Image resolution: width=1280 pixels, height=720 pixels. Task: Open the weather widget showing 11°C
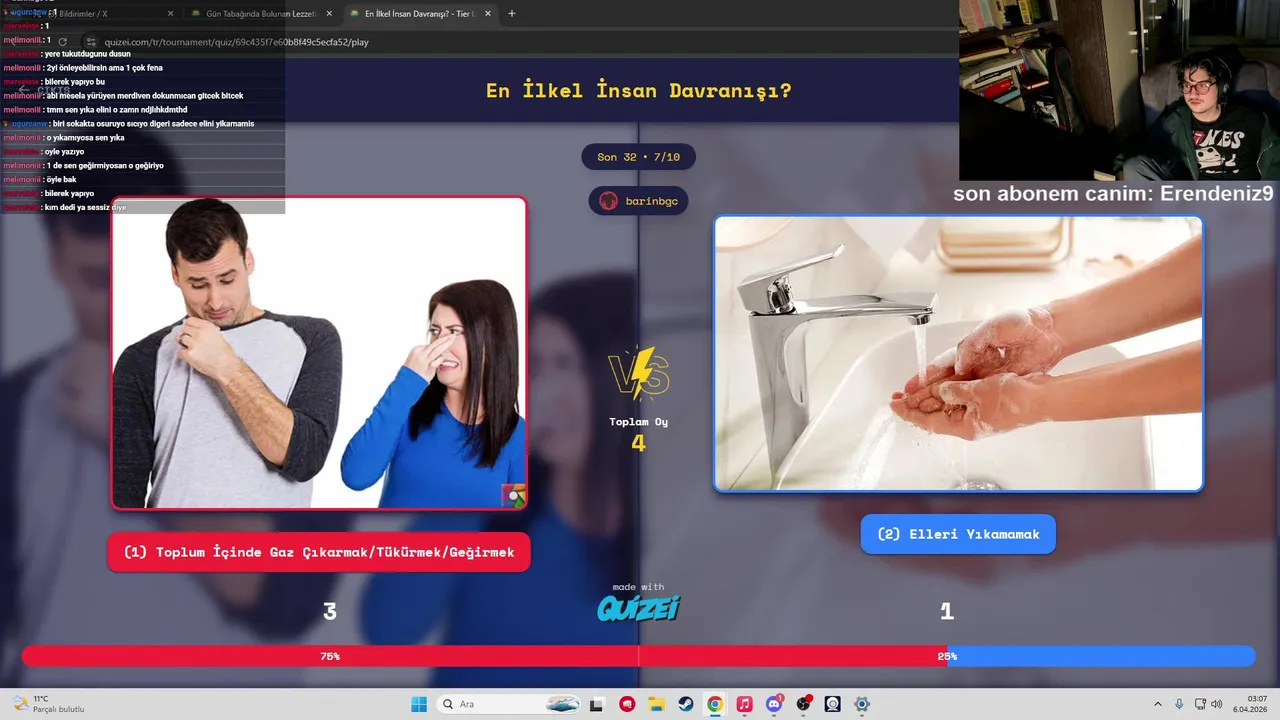pyautogui.click(x=48, y=704)
